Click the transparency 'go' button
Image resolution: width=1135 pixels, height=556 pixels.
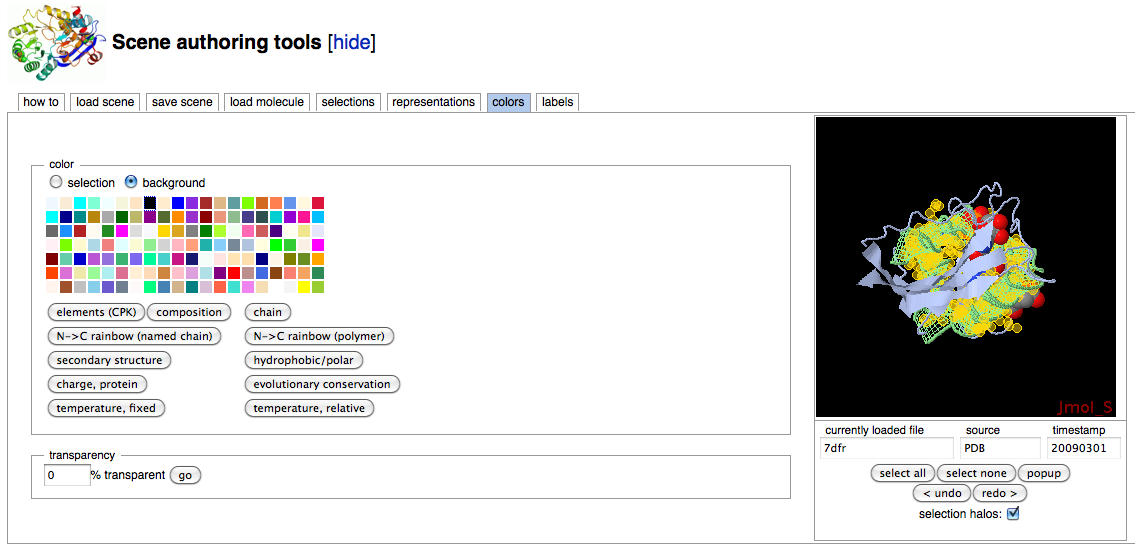[x=185, y=475]
